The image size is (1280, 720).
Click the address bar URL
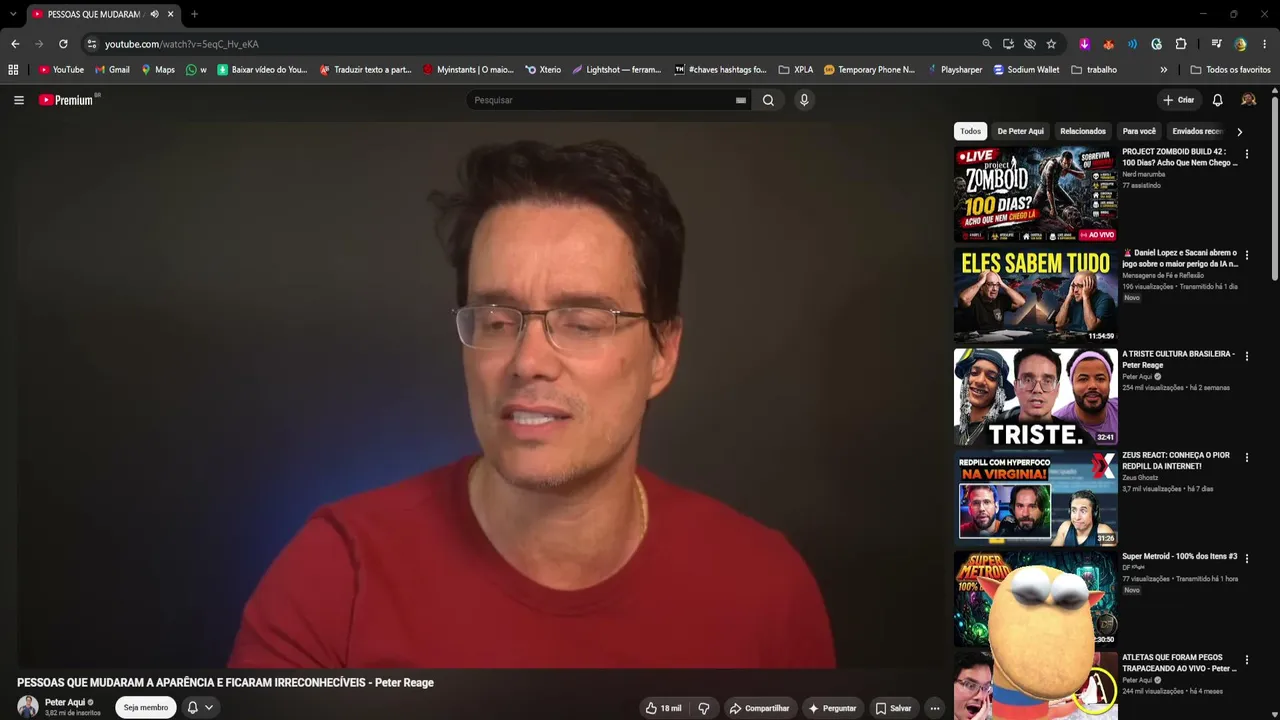tap(182, 44)
